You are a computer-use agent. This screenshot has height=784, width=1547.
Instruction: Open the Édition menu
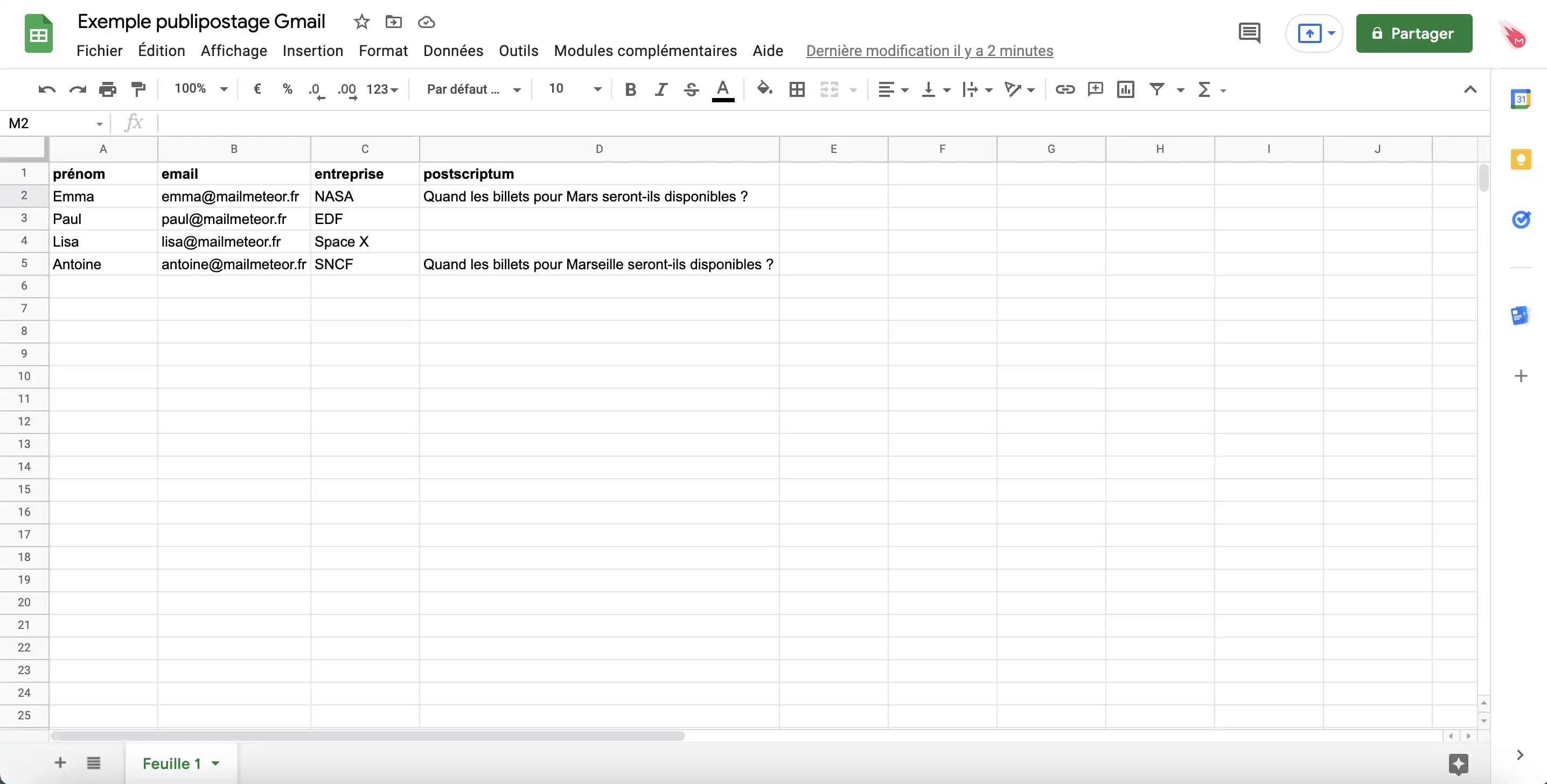162,51
